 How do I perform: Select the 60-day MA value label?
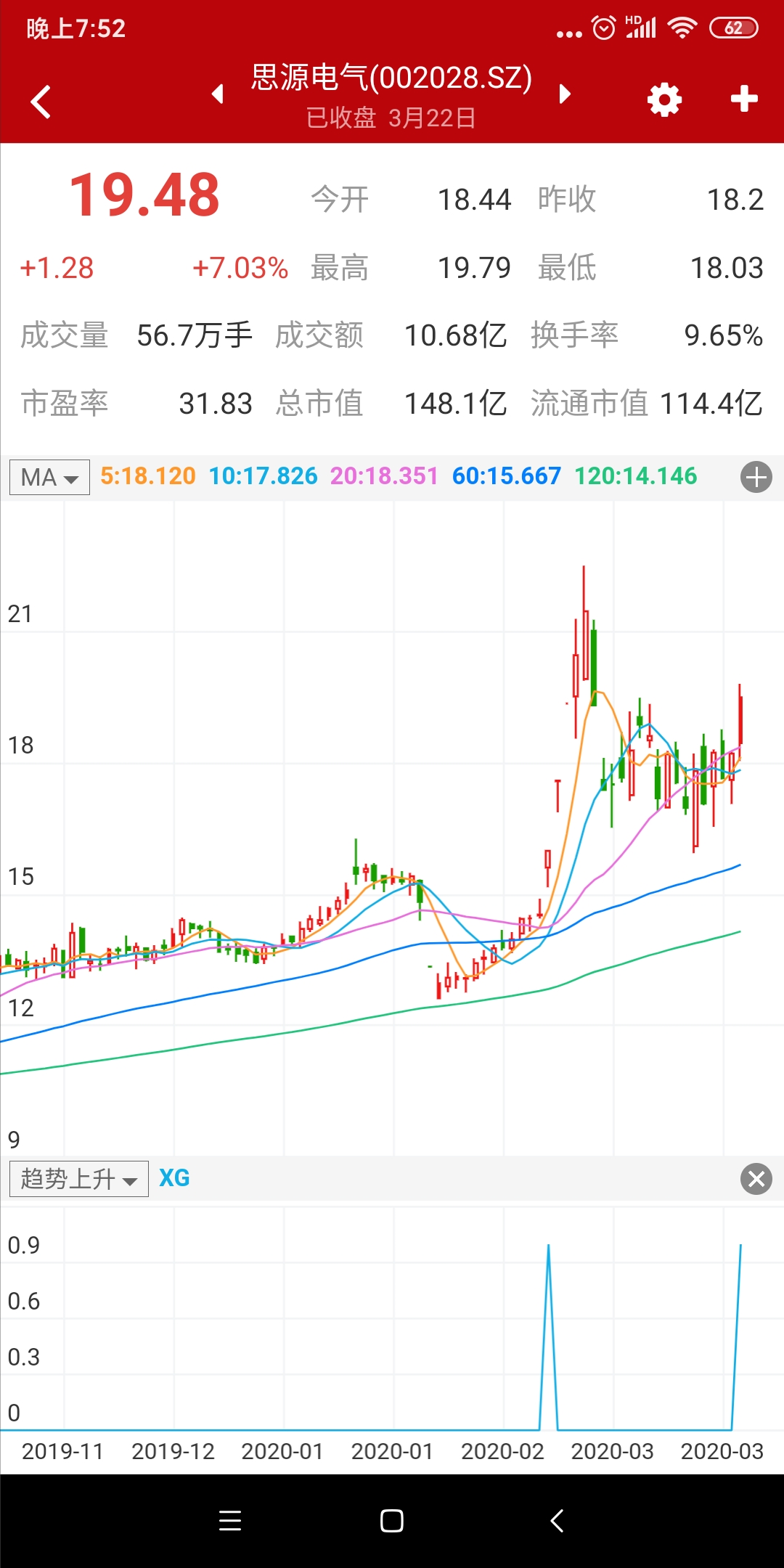[506, 476]
